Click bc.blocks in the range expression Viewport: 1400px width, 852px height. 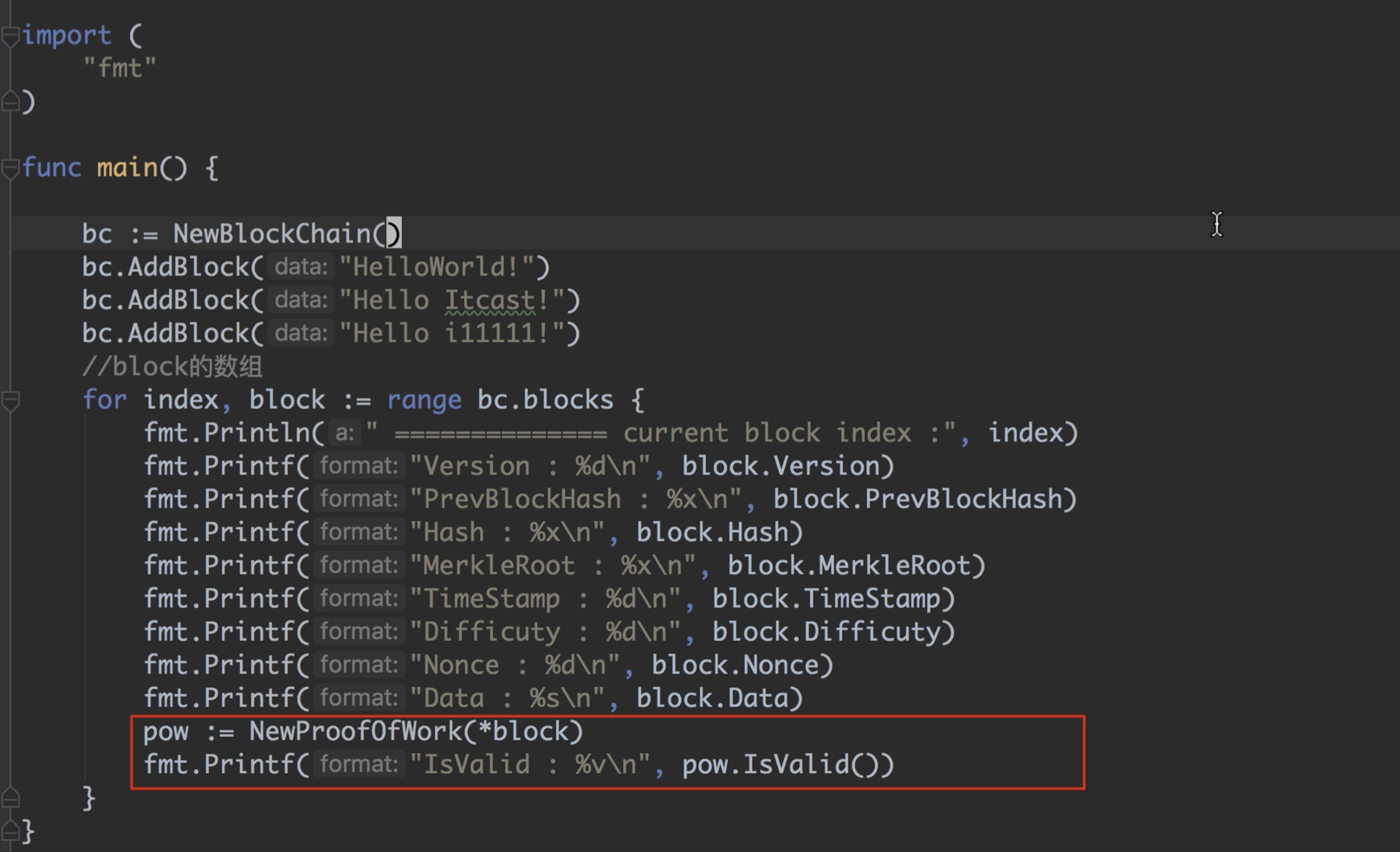click(545, 399)
